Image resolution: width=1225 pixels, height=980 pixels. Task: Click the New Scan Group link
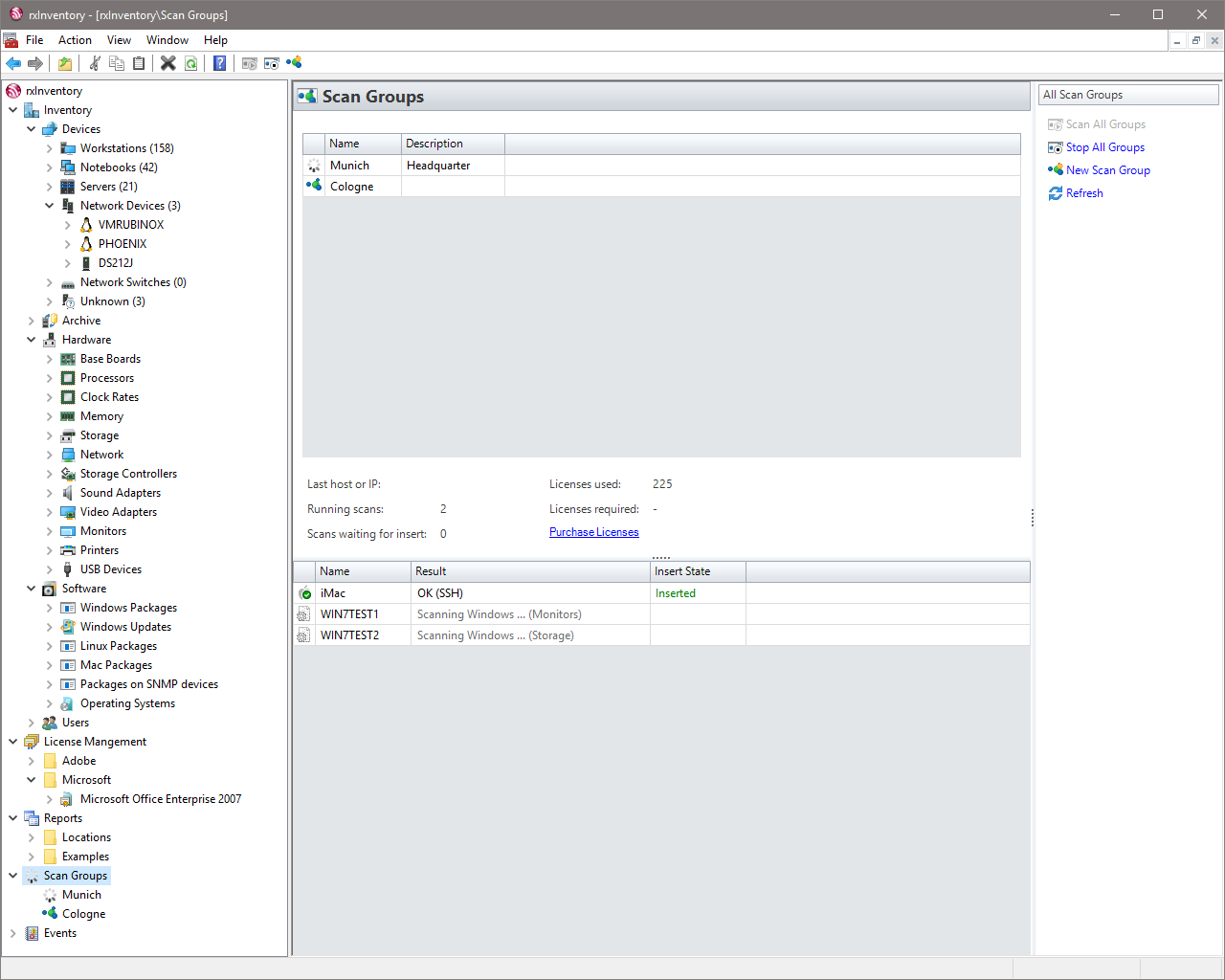click(1108, 170)
